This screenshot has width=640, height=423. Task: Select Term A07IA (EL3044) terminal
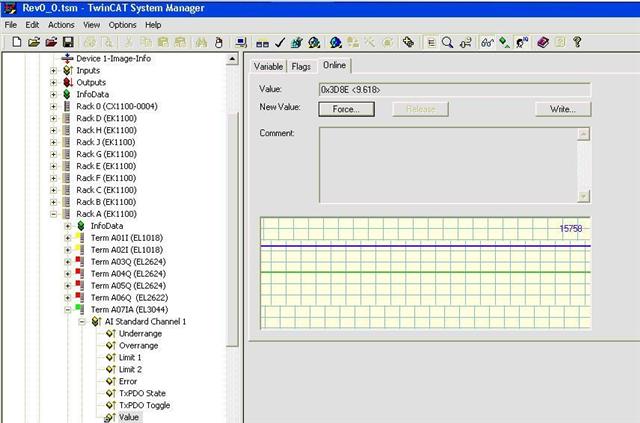point(129,309)
